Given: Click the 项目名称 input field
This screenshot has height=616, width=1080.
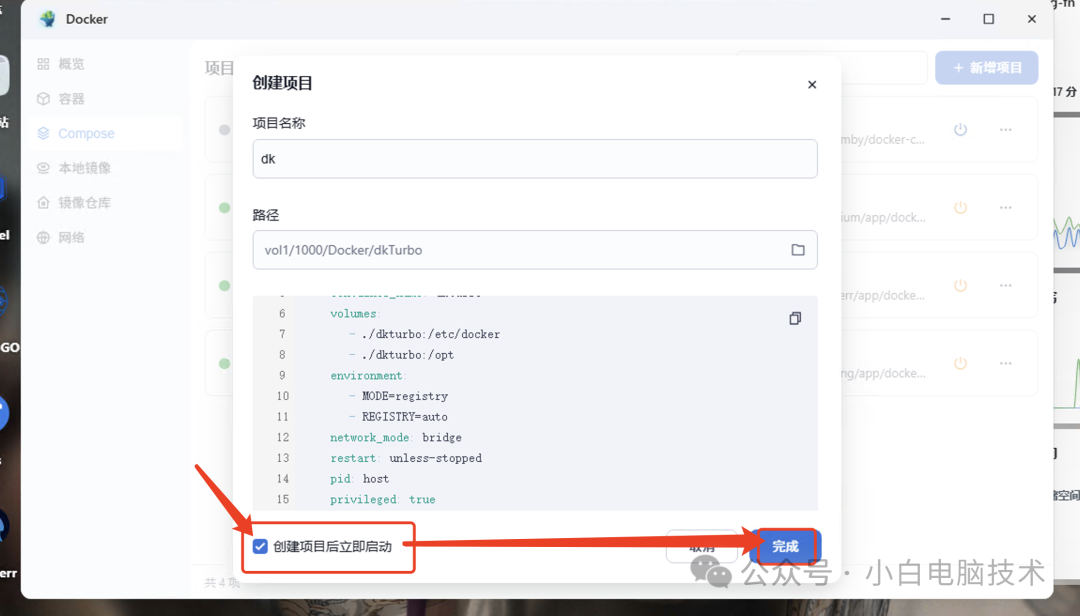Looking at the screenshot, I should (x=534, y=158).
